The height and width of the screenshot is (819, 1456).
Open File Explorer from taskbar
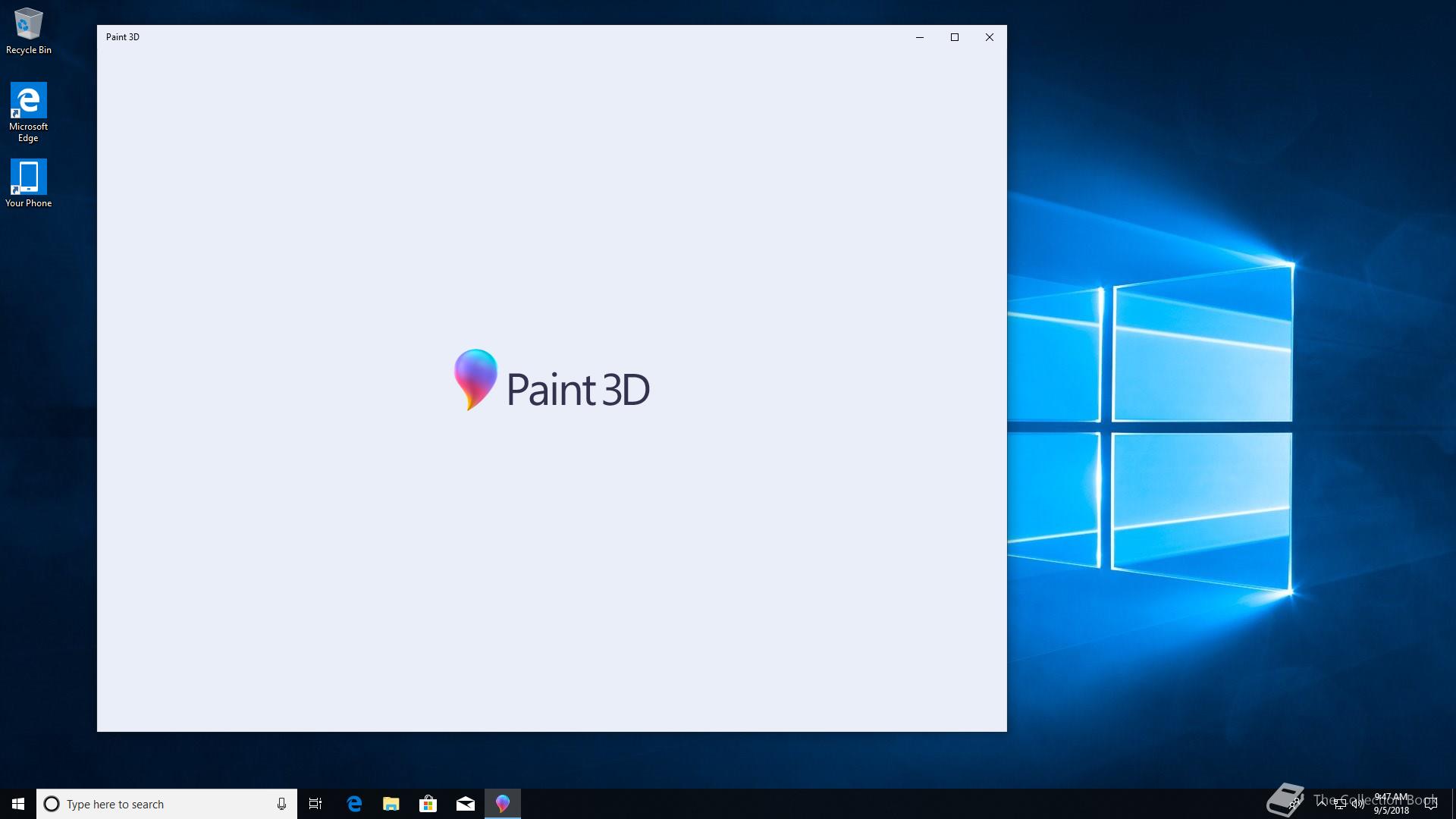(391, 804)
